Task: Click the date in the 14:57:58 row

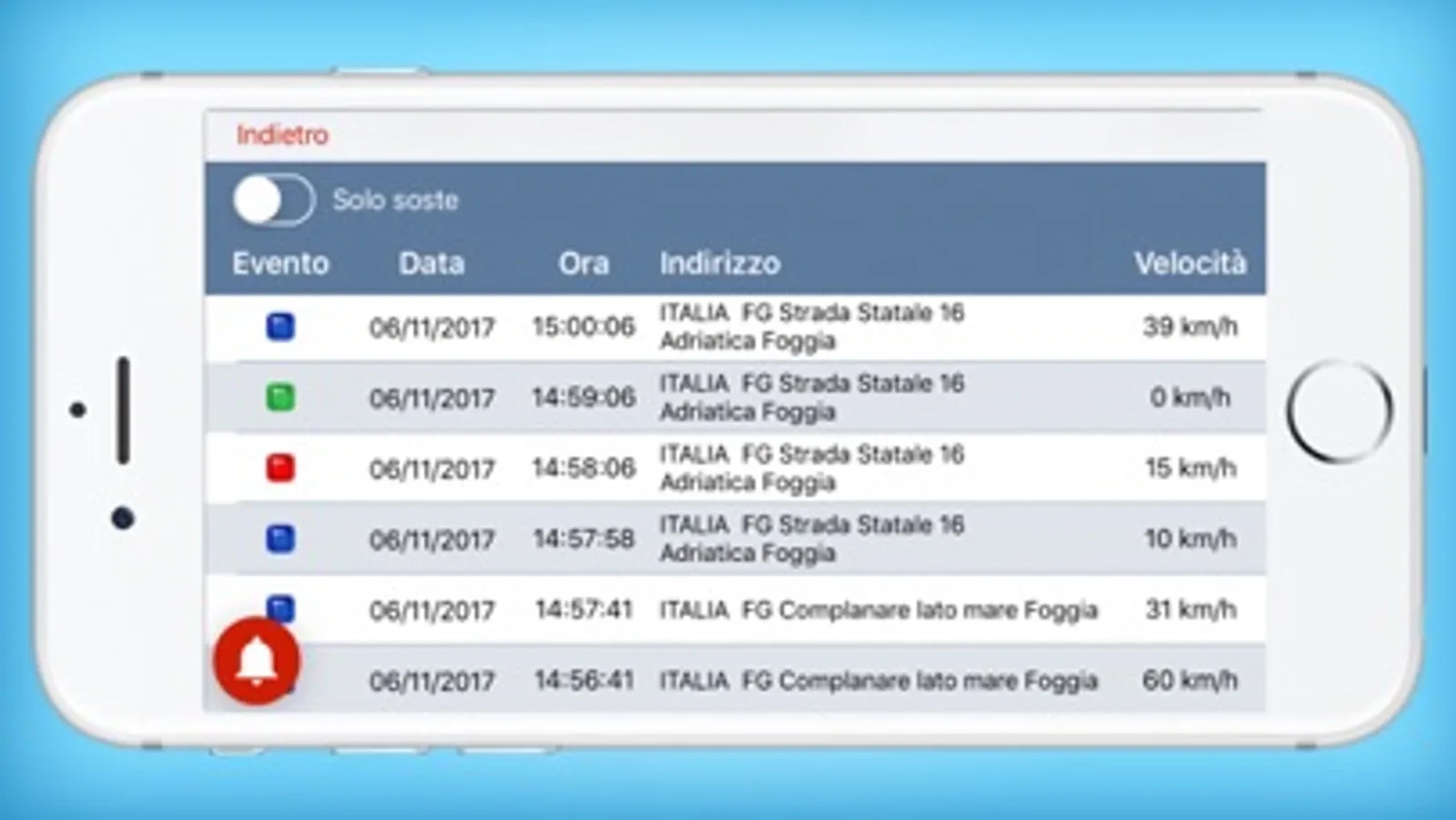Action: [432, 539]
